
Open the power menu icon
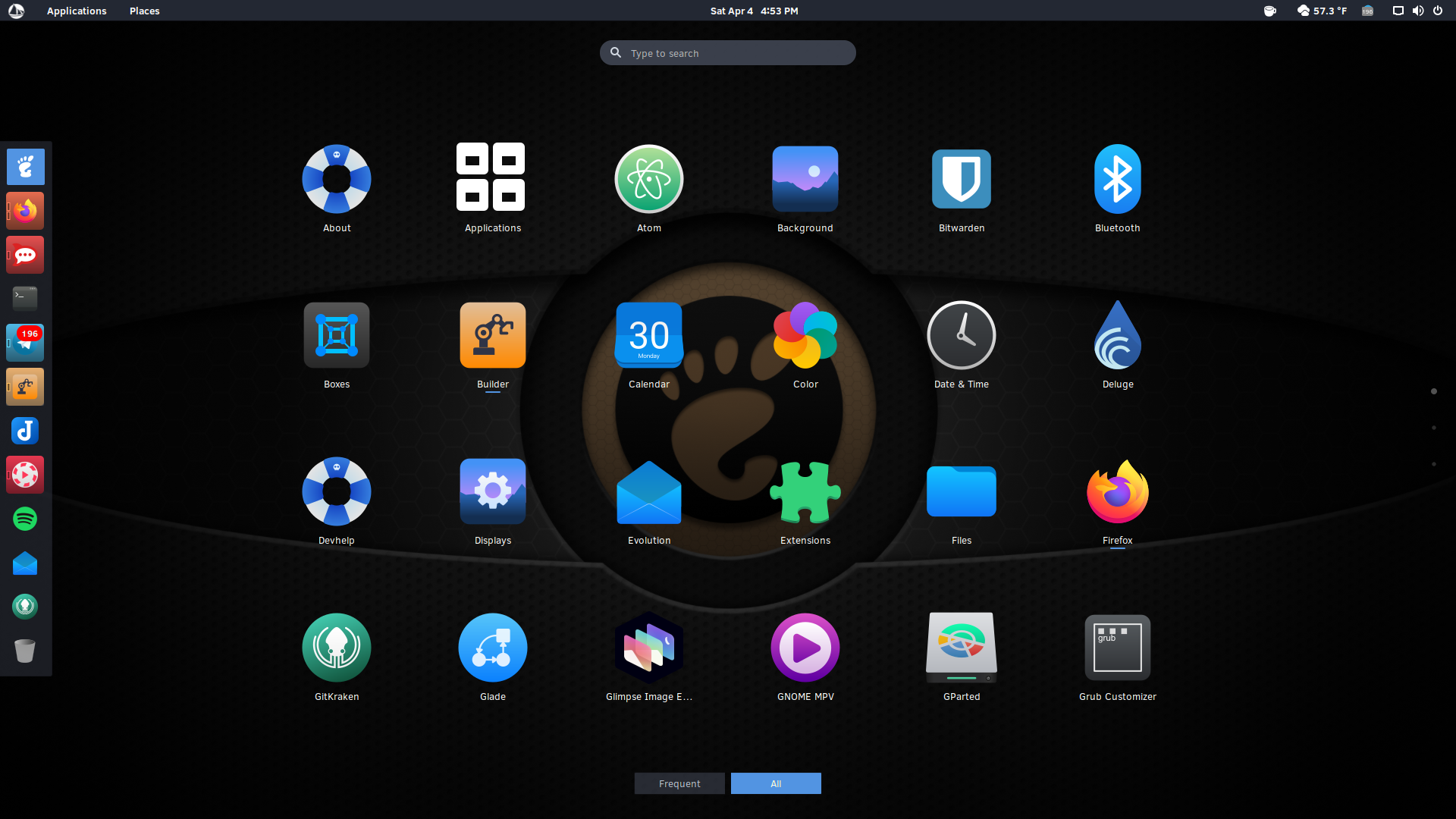coord(1438,11)
